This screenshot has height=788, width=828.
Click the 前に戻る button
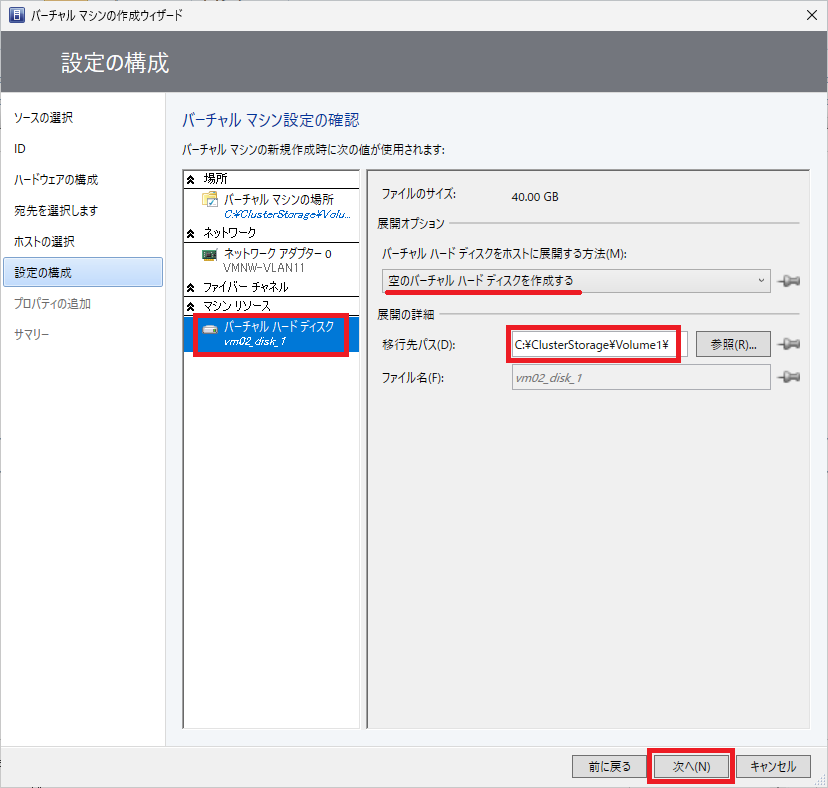(609, 766)
